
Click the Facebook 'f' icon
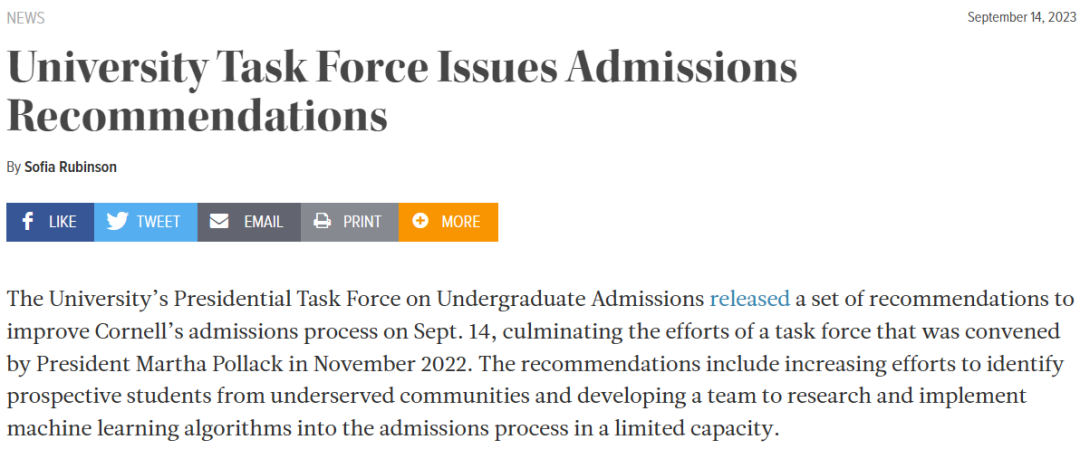pos(28,222)
